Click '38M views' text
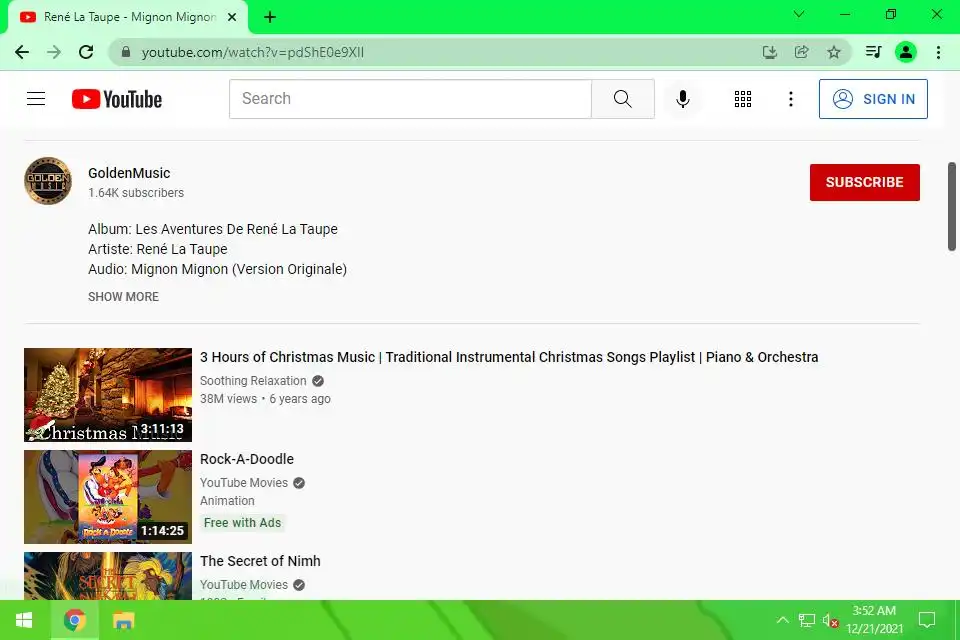 228,399
